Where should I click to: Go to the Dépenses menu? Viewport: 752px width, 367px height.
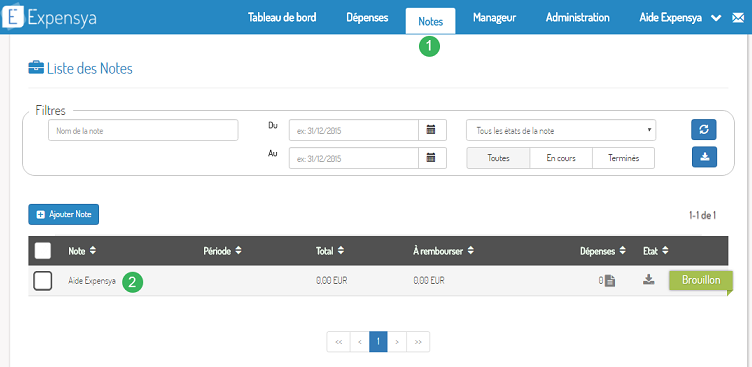coord(367,18)
